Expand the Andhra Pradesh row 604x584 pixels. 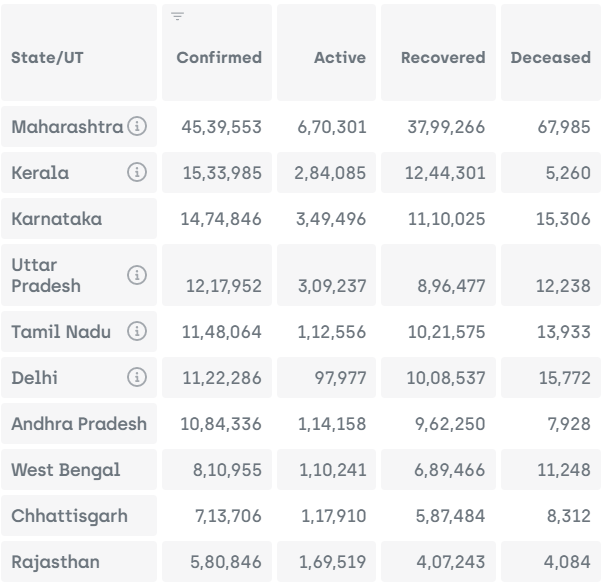(x=78, y=424)
